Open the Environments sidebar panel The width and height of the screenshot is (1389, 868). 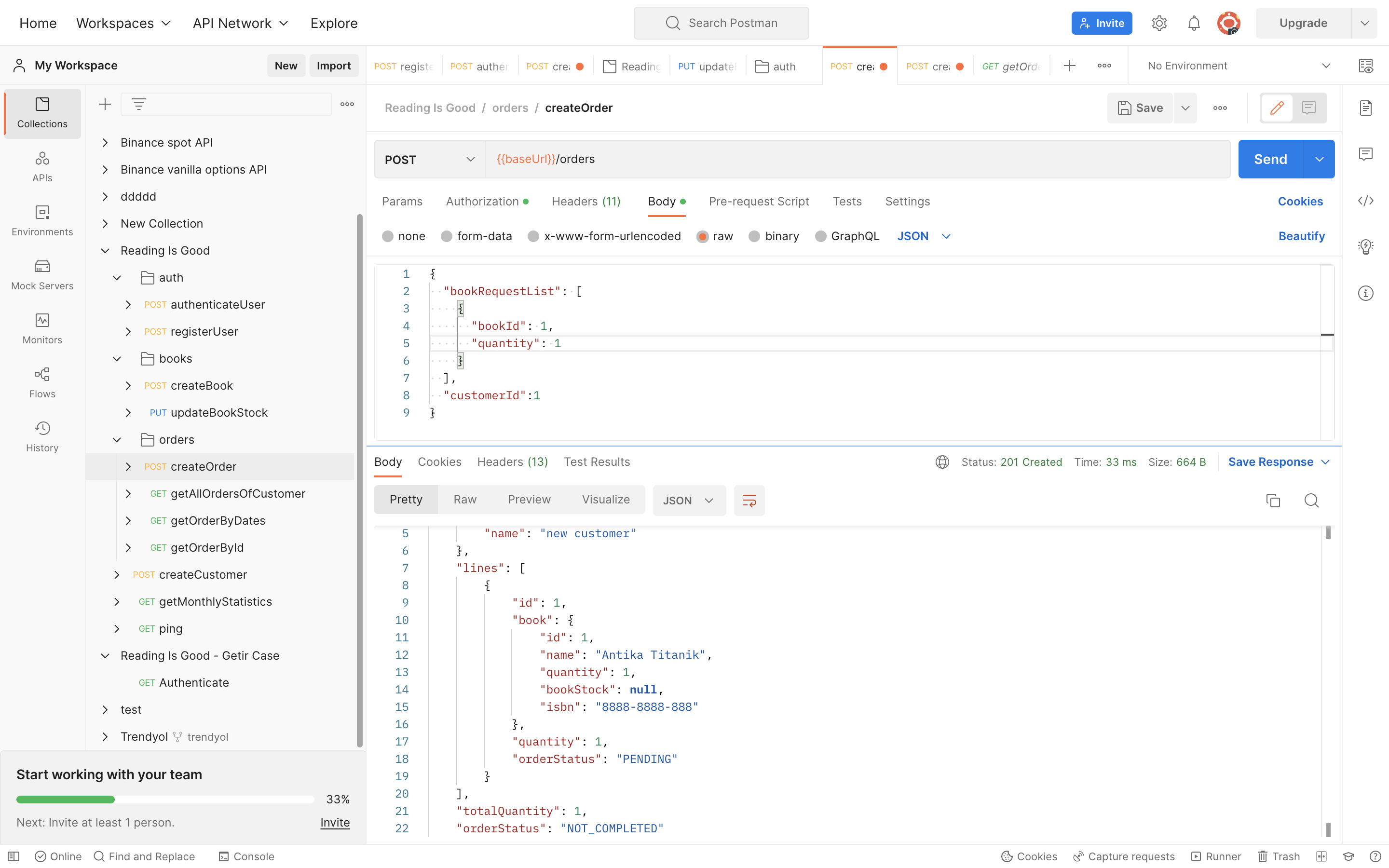tap(42, 221)
